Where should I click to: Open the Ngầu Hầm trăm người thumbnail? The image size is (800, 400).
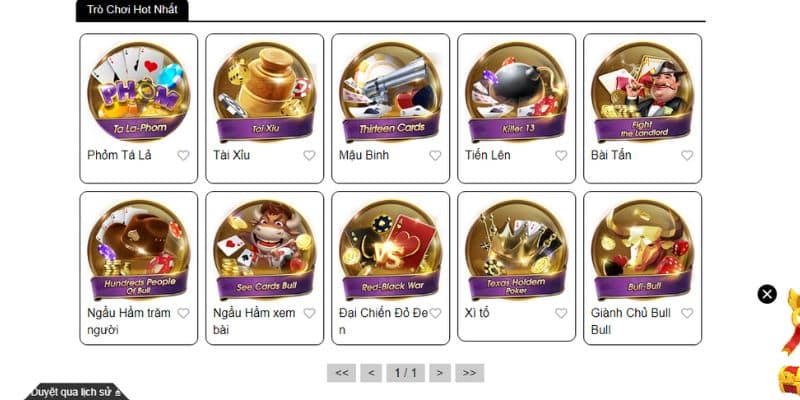coord(138,249)
